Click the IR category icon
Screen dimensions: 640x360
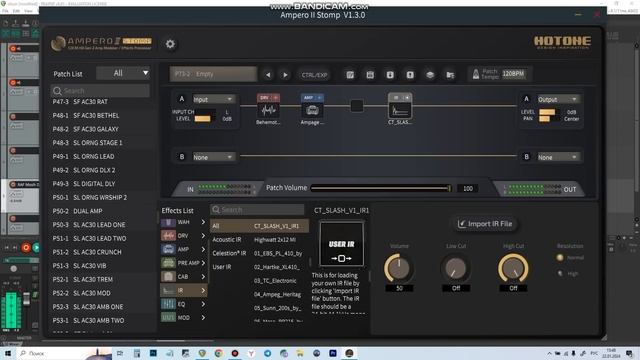pos(168,290)
